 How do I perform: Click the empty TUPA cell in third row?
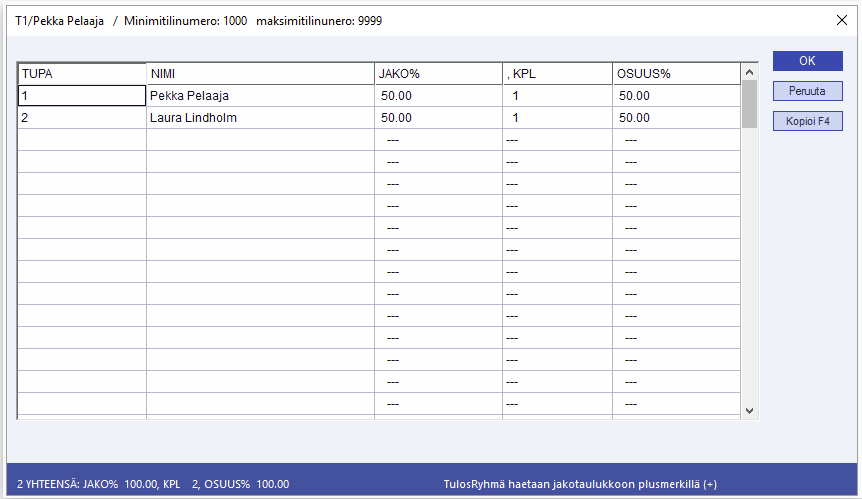[82, 140]
